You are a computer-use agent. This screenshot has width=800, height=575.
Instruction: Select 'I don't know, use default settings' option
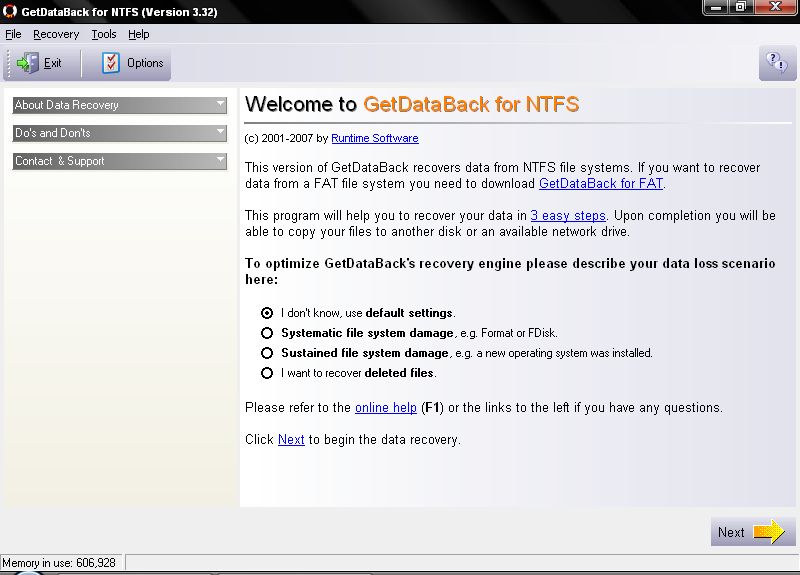coord(267,313)
